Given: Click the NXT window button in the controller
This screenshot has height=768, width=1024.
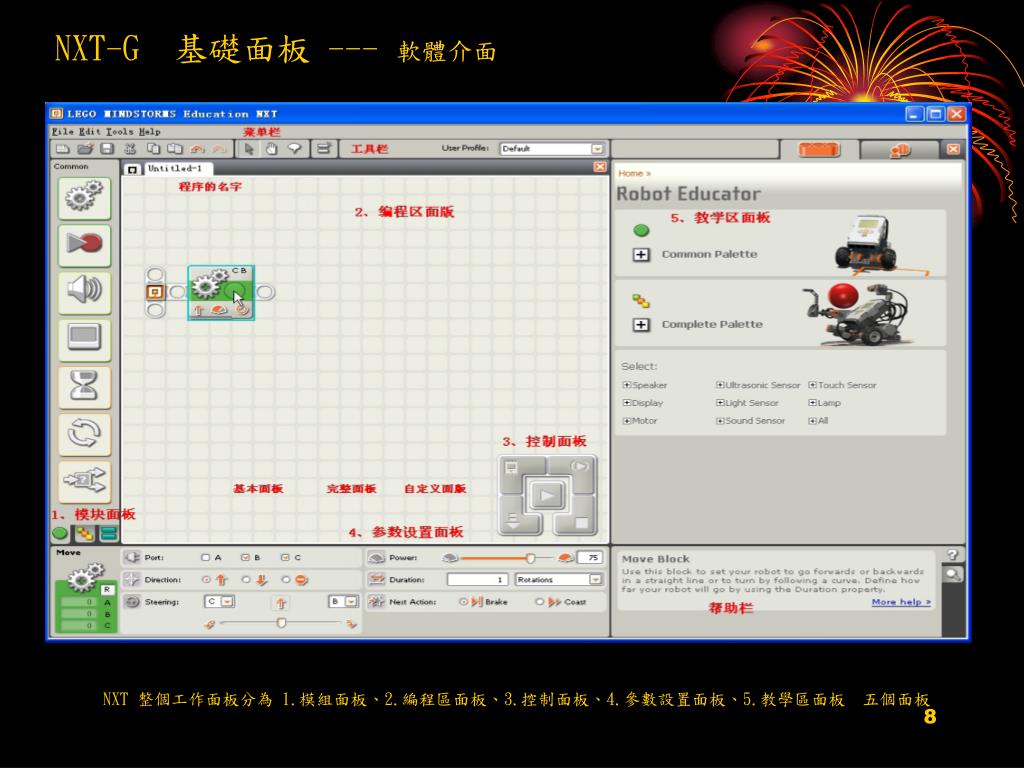Looking at the screenshot, I should pyautogui.click(x=513, y=469).
